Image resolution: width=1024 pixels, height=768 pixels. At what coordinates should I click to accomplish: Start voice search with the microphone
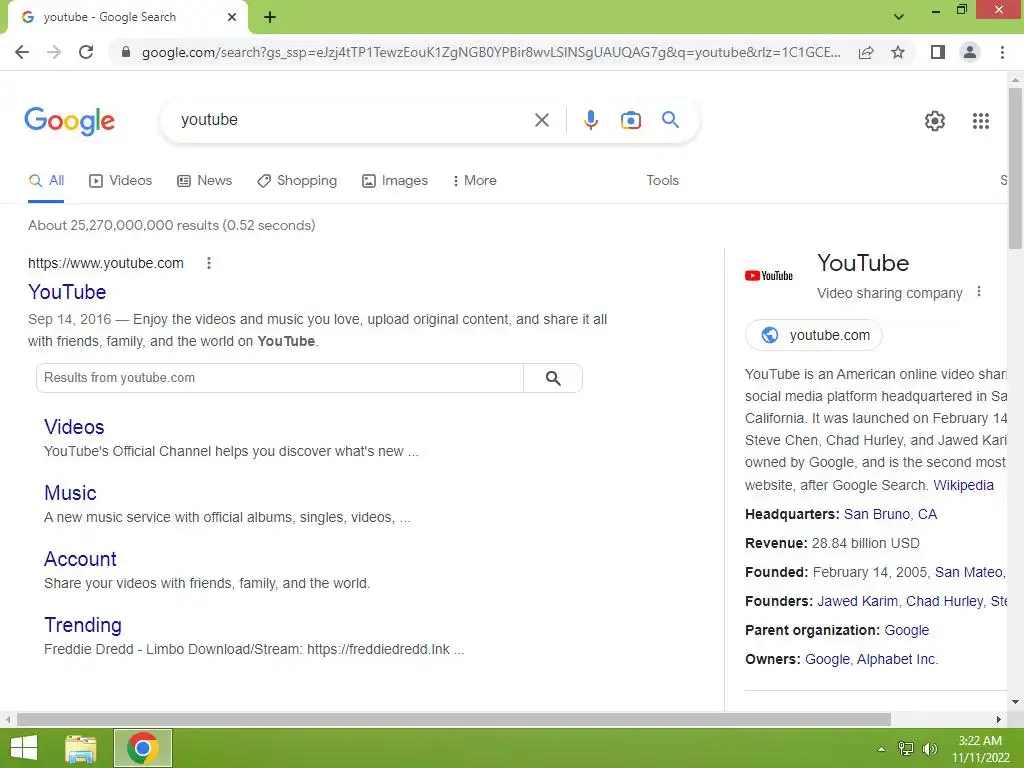click(x=590, y=120)
